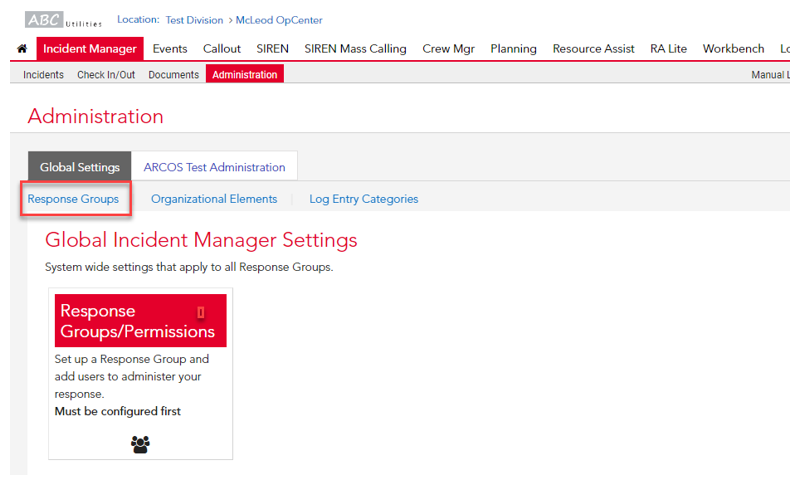Switch to ARCOS Test Administration tab
The image size is (790, 489).
point(214,167)
